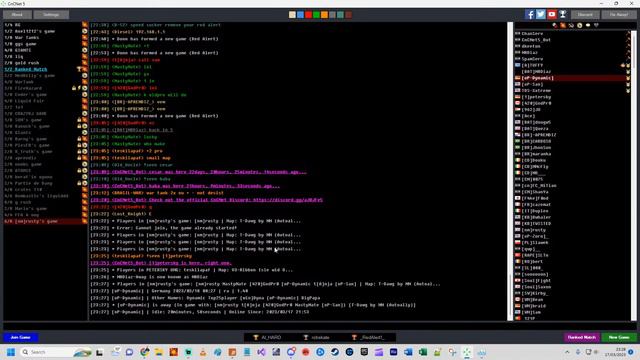This screenshot has height=360, width=640.
Task: Click the Yuri's Revenge-style filter icon above players
Action: point(571,25)
